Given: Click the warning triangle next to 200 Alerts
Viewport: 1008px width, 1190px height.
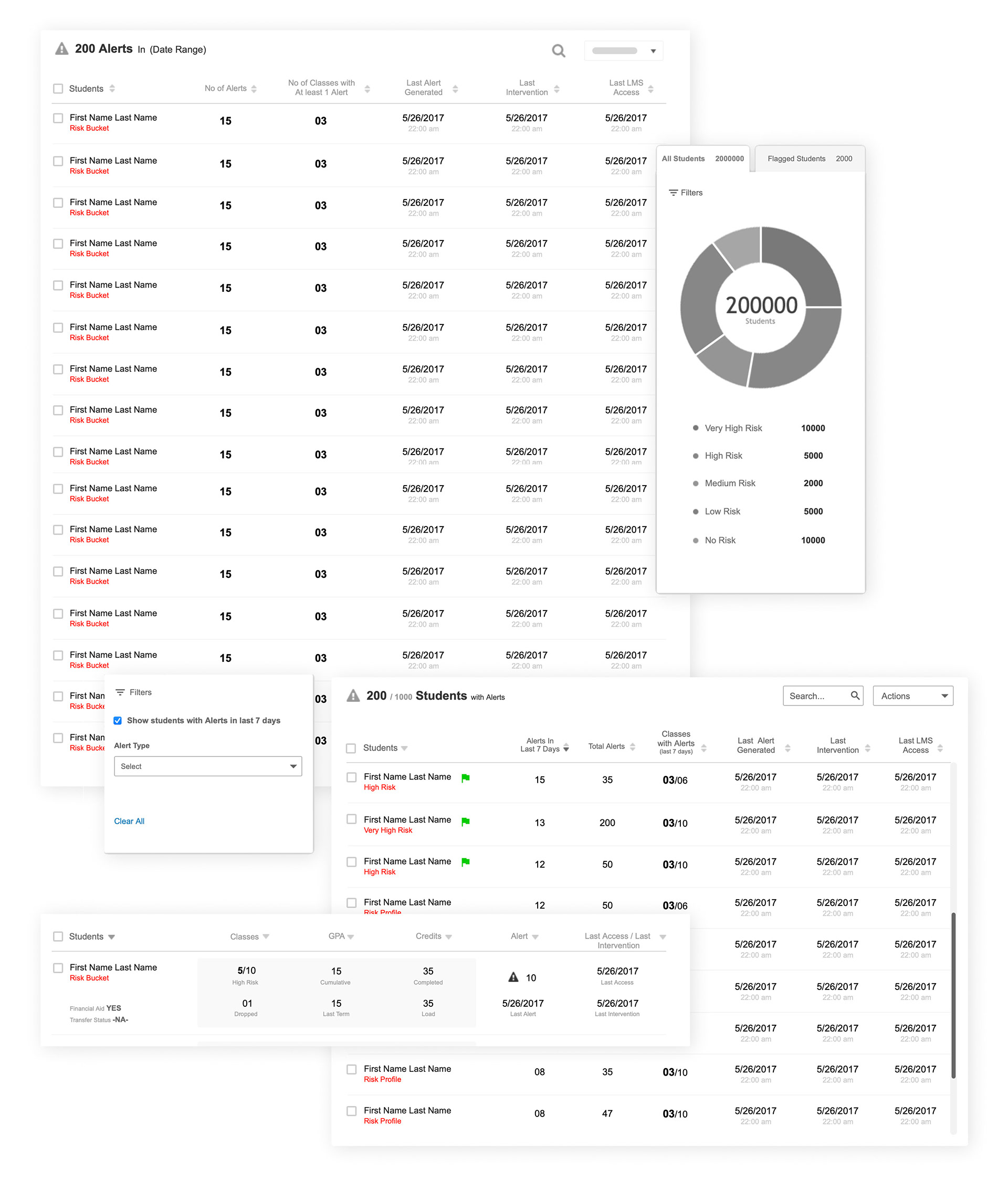Looking at the screenshot, I should click(x=62, y=49).
